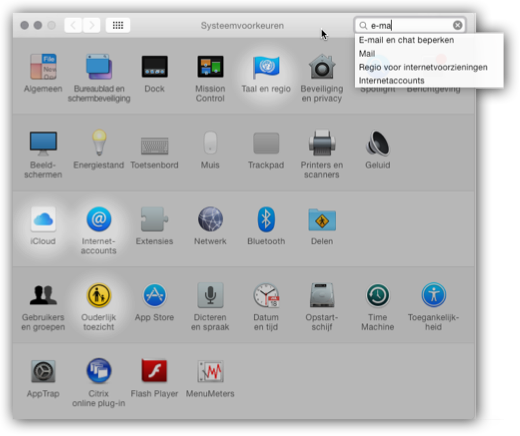The height and width of the screenshot is (436, 520).
Task: Open Muis preferences
Action: pos(210,143)
